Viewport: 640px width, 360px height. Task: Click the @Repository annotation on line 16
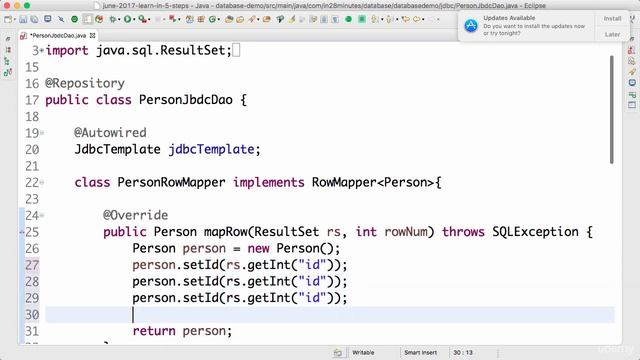[x=85, y=83]
